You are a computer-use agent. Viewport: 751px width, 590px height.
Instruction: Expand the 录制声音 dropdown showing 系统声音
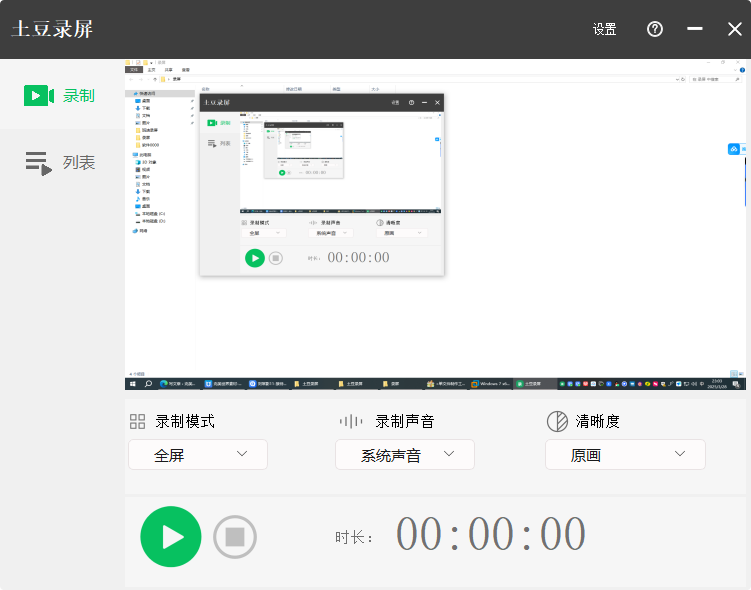click(405, 454)
